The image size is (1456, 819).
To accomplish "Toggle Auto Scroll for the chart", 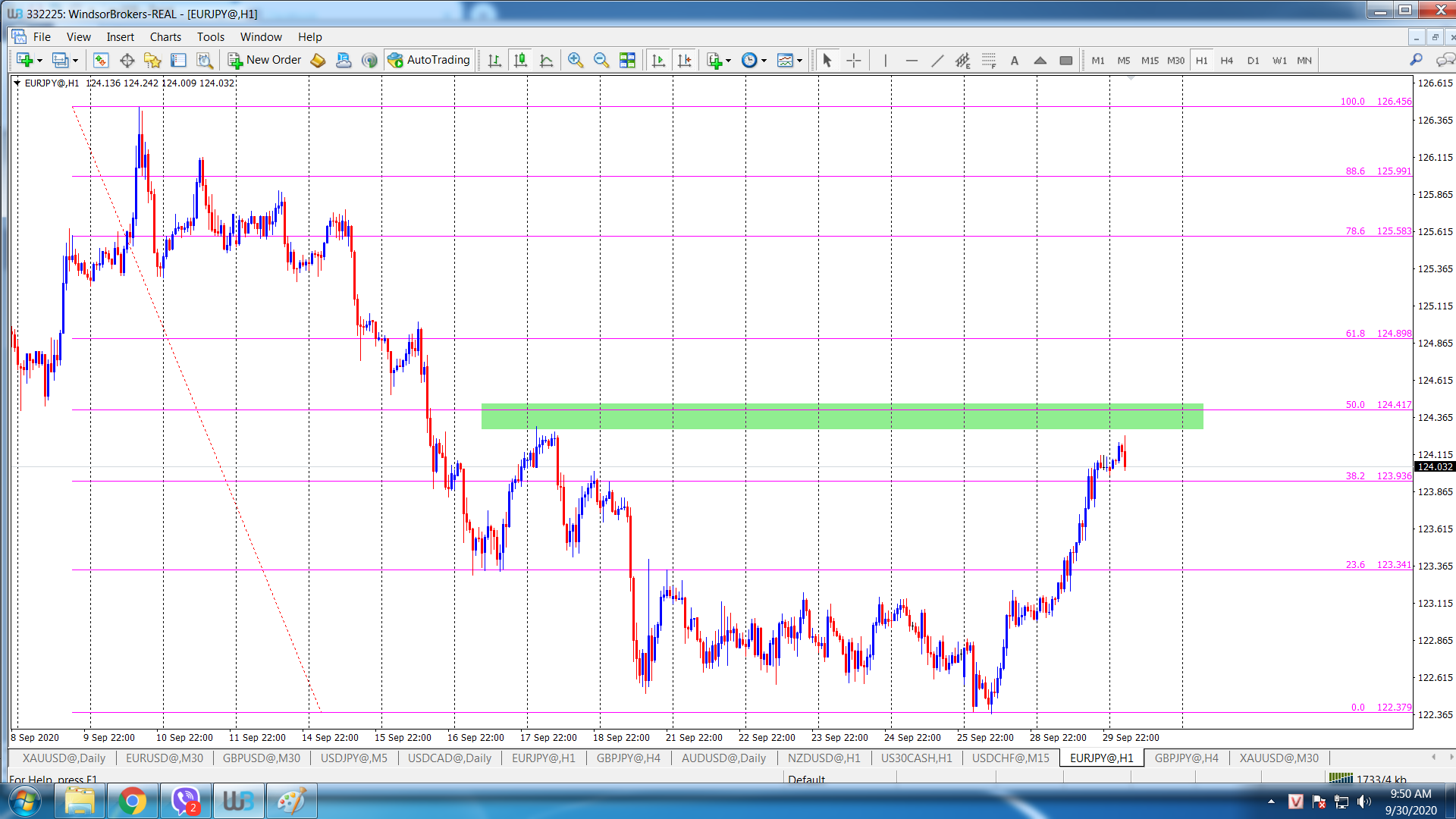I will click(x=658, y=60).
